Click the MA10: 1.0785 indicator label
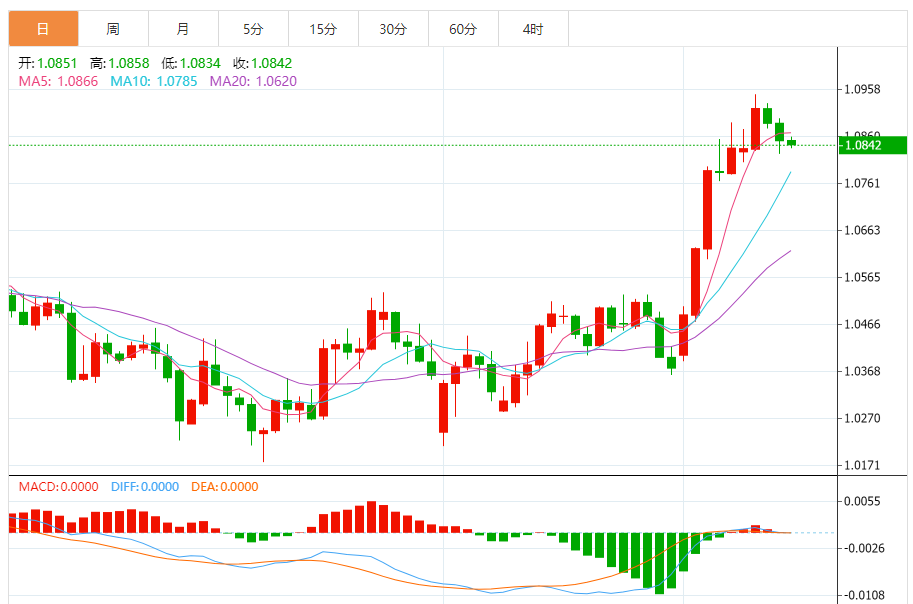Image resolution: width=913 pixels, height=604 pixels. point(154,81)
